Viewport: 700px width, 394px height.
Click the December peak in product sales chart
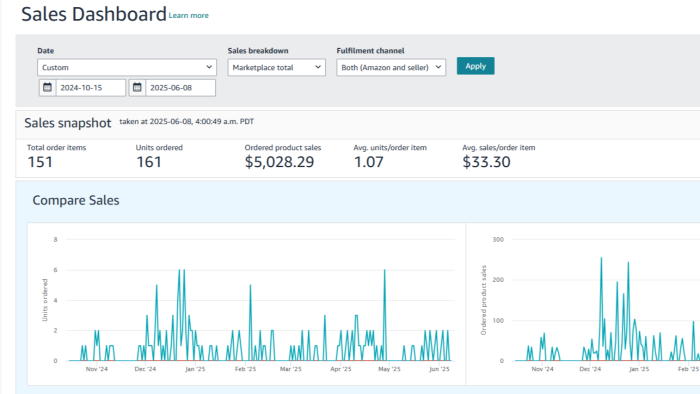click(601, 258)
